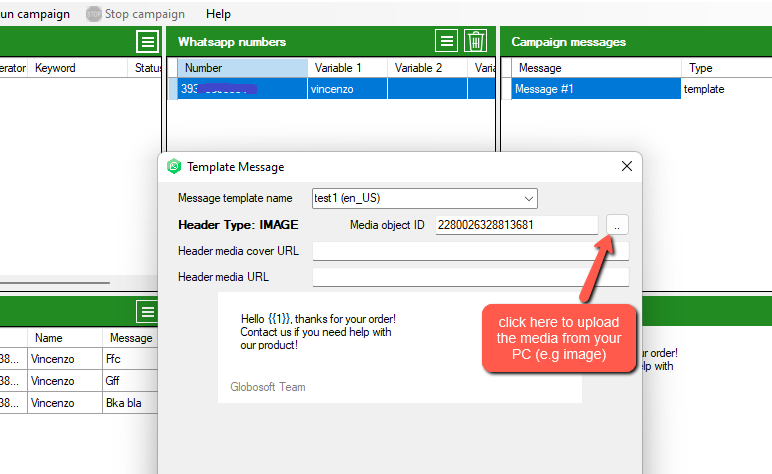Click the Number column header
The image size is (772, 474).
[x=243, y=68]
